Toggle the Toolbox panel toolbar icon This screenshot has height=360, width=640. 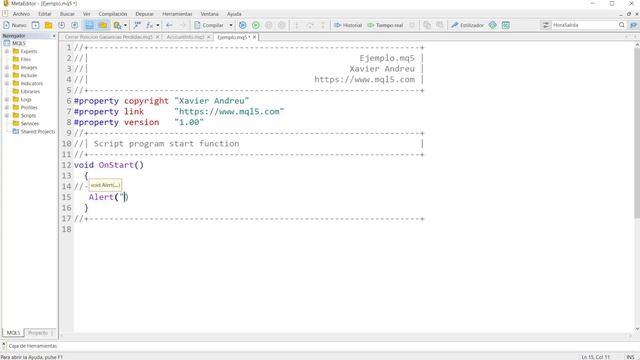point(103,25)
